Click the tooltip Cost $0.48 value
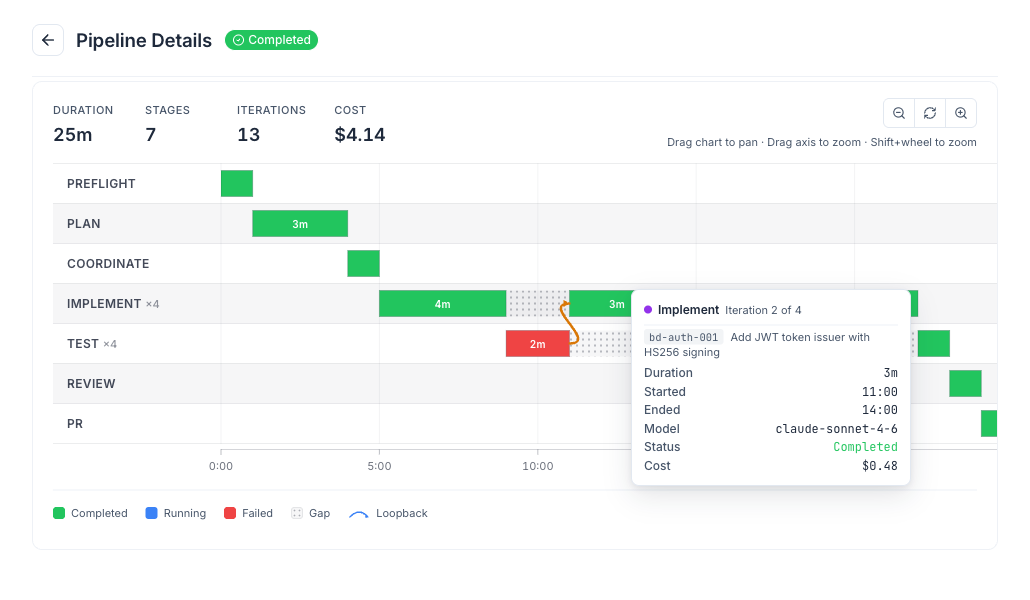 880,466
